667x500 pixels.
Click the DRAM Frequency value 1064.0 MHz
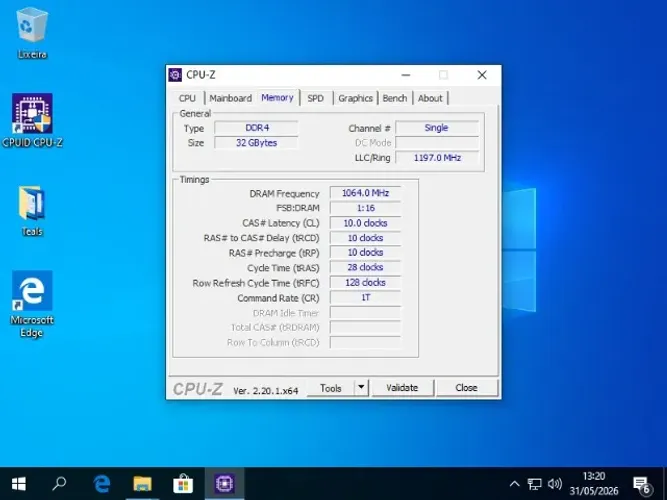pyautogui.click(x=365, y=193)
